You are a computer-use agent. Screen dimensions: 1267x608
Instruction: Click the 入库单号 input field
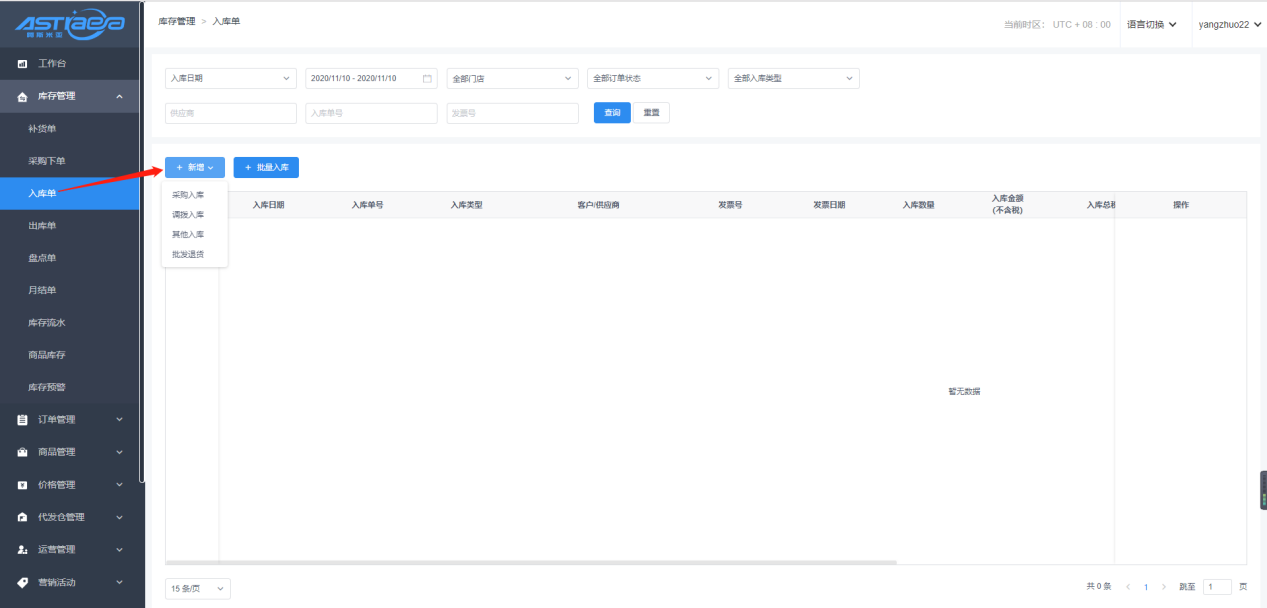pos(371,113)
